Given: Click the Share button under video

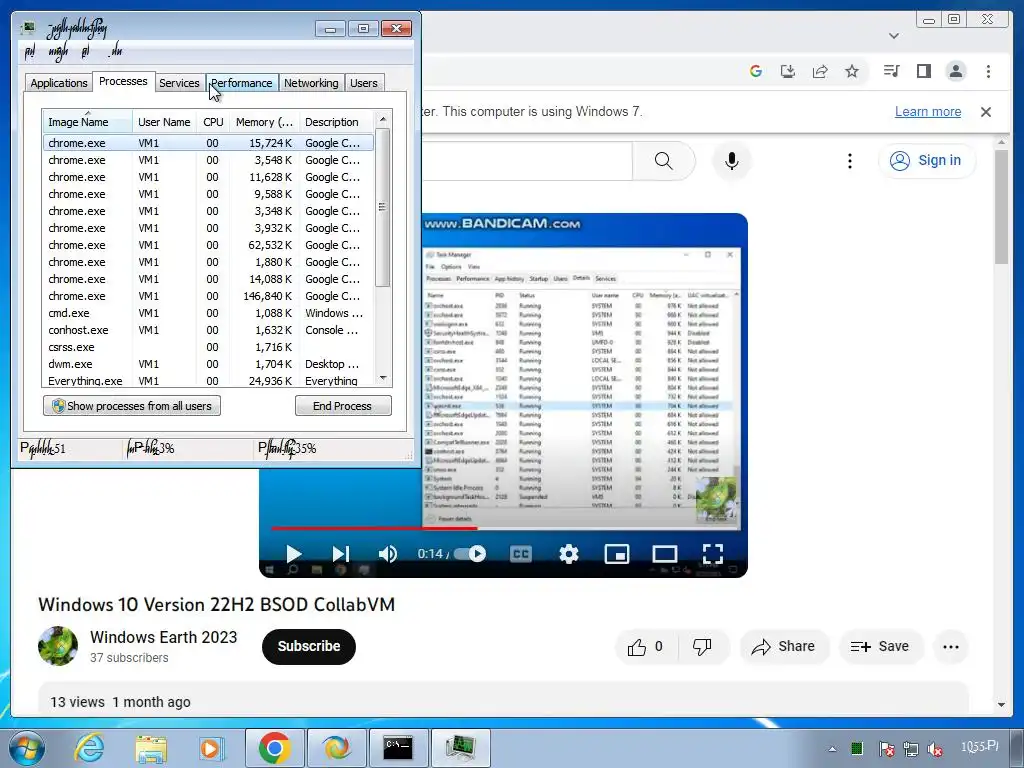Looking at the screenshot, I should point(784,647).
